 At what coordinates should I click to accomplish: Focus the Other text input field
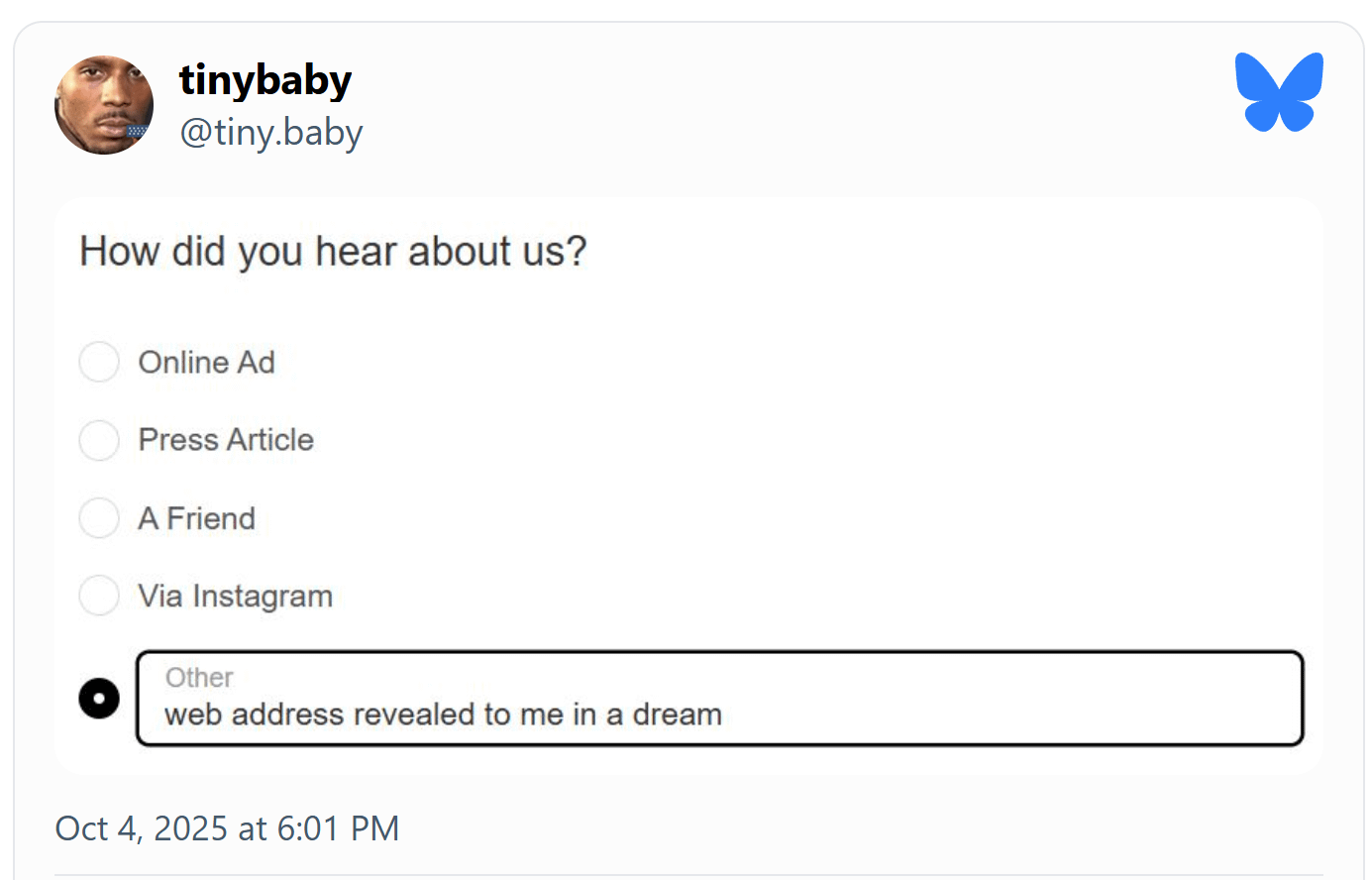click(991, 699)
